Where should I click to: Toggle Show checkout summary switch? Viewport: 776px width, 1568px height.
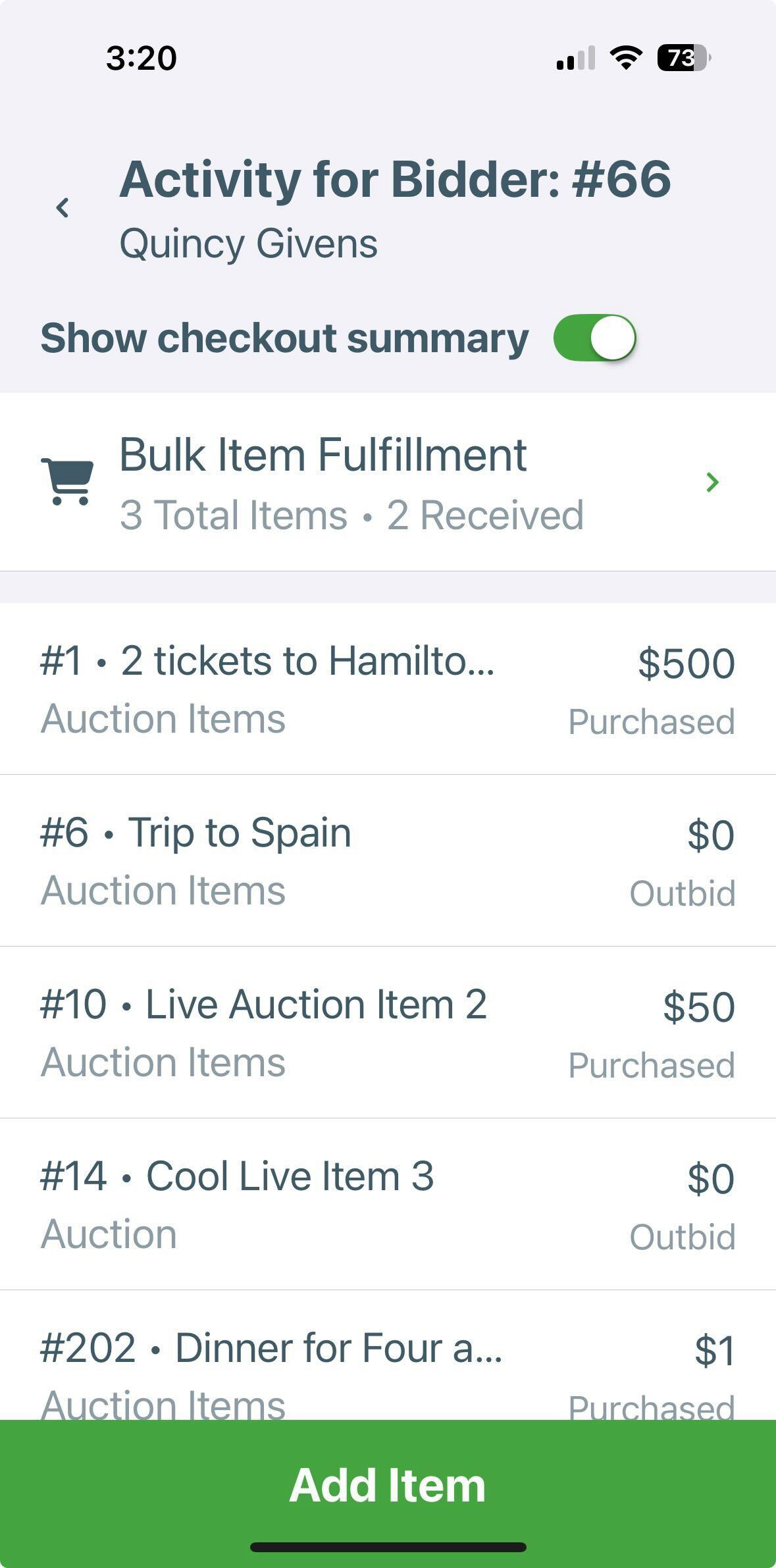click(594, 338)
